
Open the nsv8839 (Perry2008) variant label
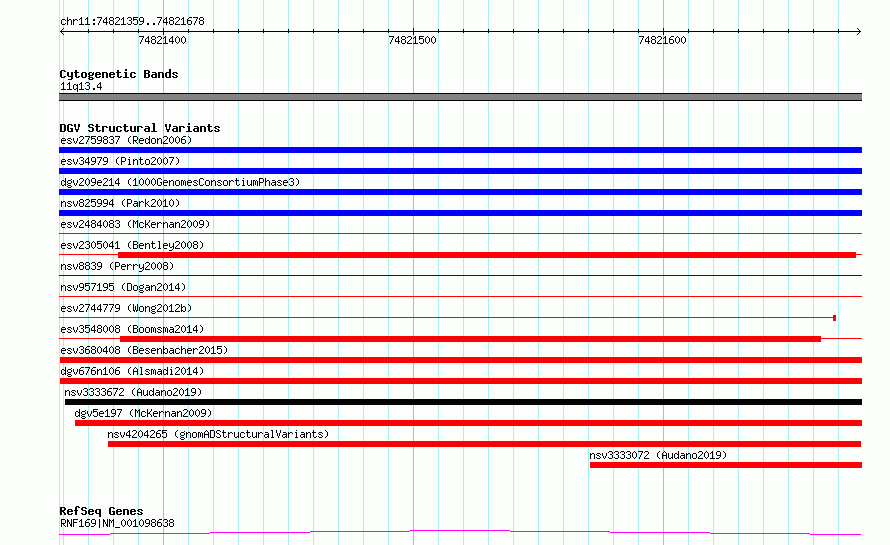[117, 266]
